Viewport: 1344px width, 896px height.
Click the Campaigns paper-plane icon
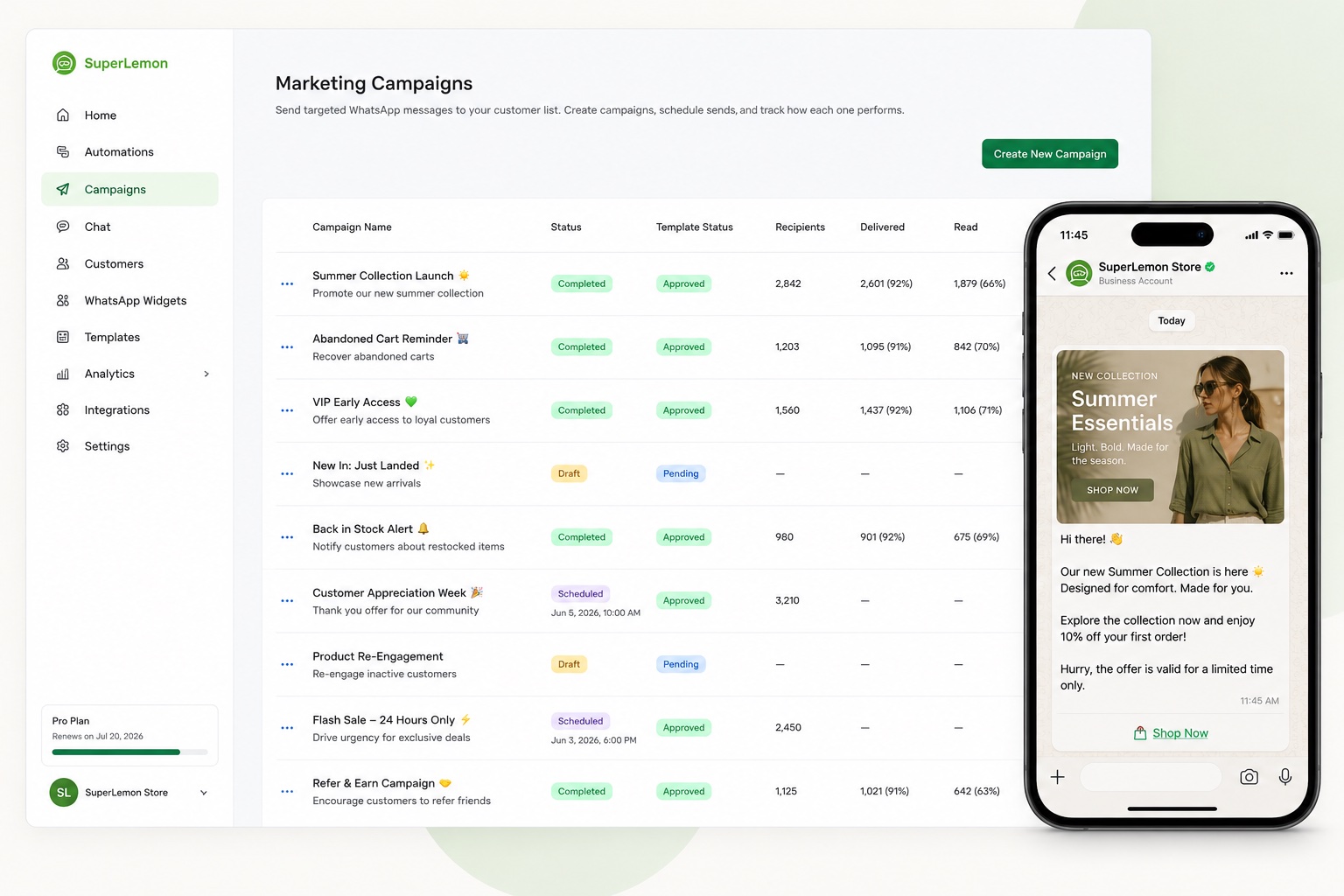pos(63,189)
